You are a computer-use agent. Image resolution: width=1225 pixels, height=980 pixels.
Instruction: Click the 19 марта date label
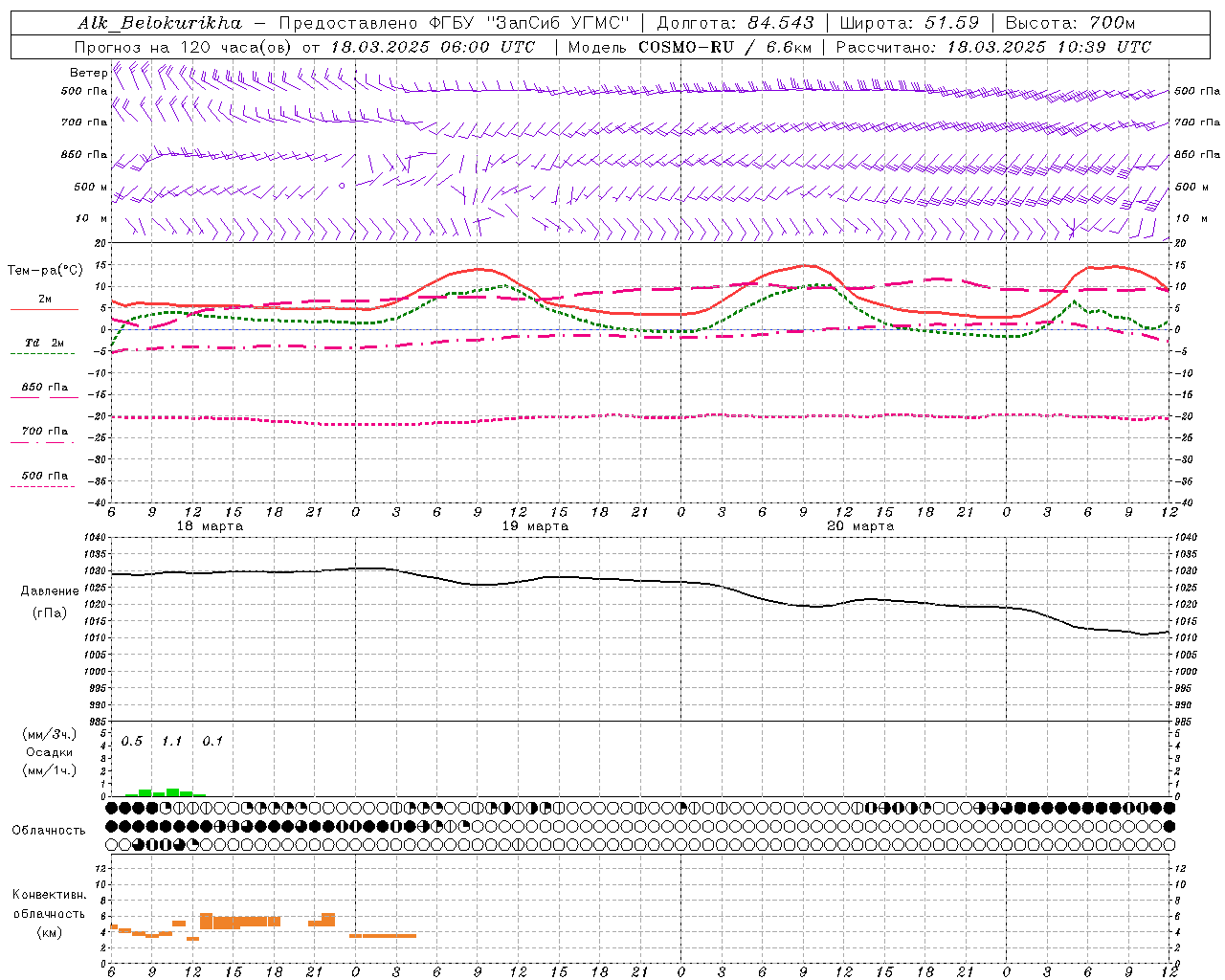pos(535,526)
